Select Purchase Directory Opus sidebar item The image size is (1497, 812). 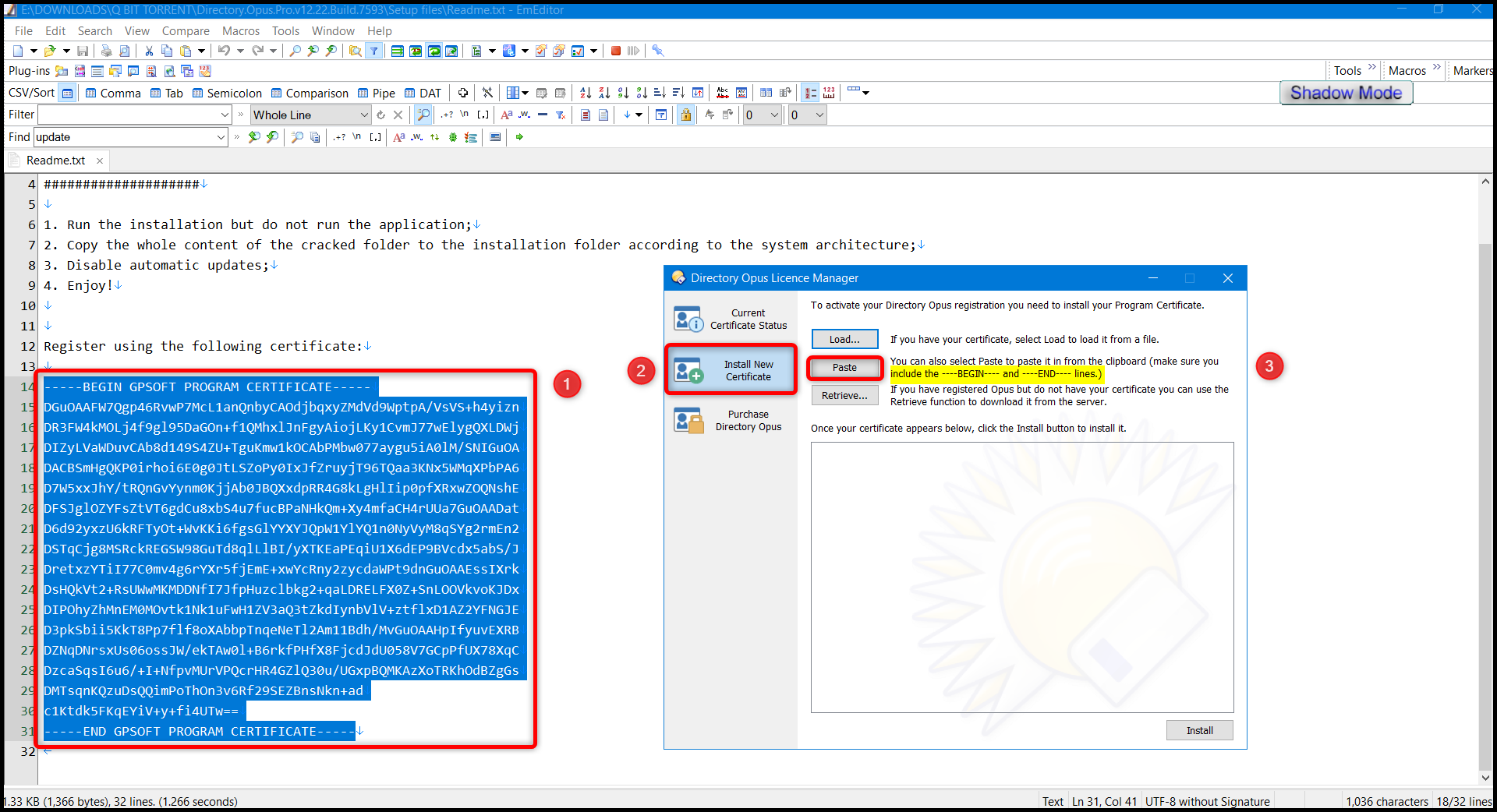click(x=731, y=420)
